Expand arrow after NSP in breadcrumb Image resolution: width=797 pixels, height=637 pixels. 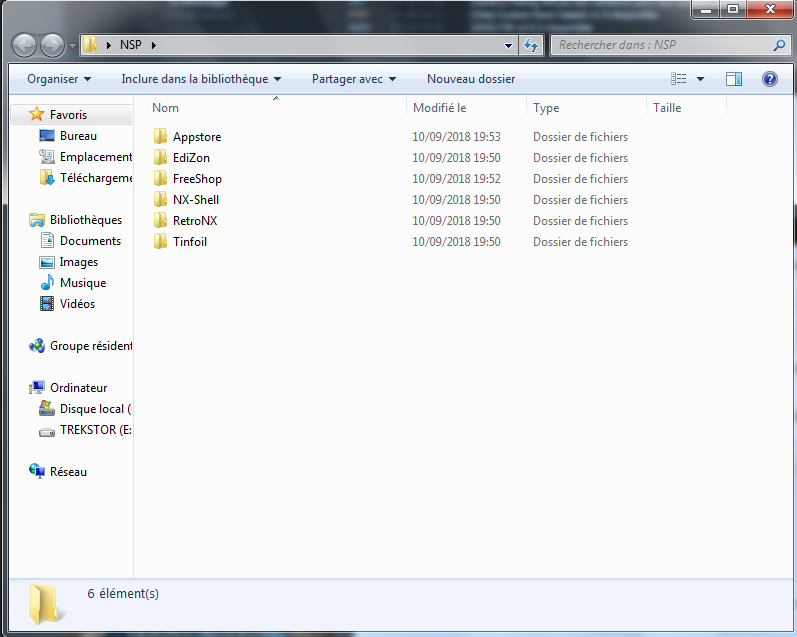(x=154, y=45)
